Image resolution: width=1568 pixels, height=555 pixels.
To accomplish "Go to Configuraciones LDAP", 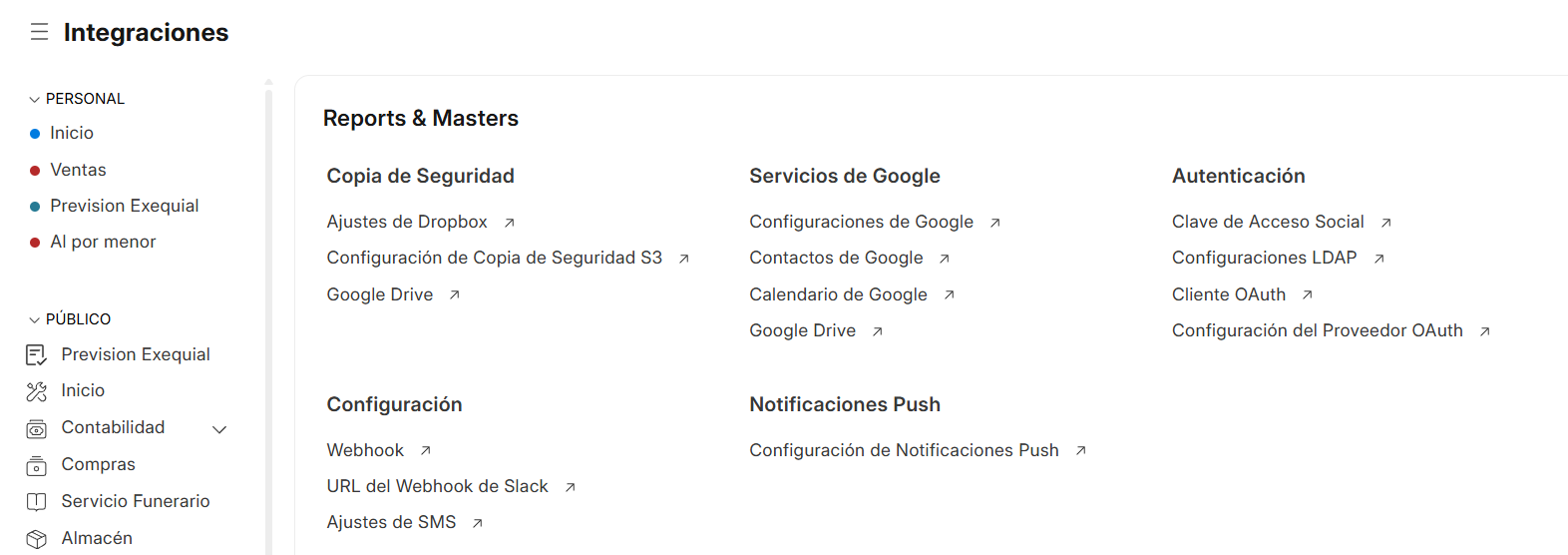I will (x=1265, y=258).
